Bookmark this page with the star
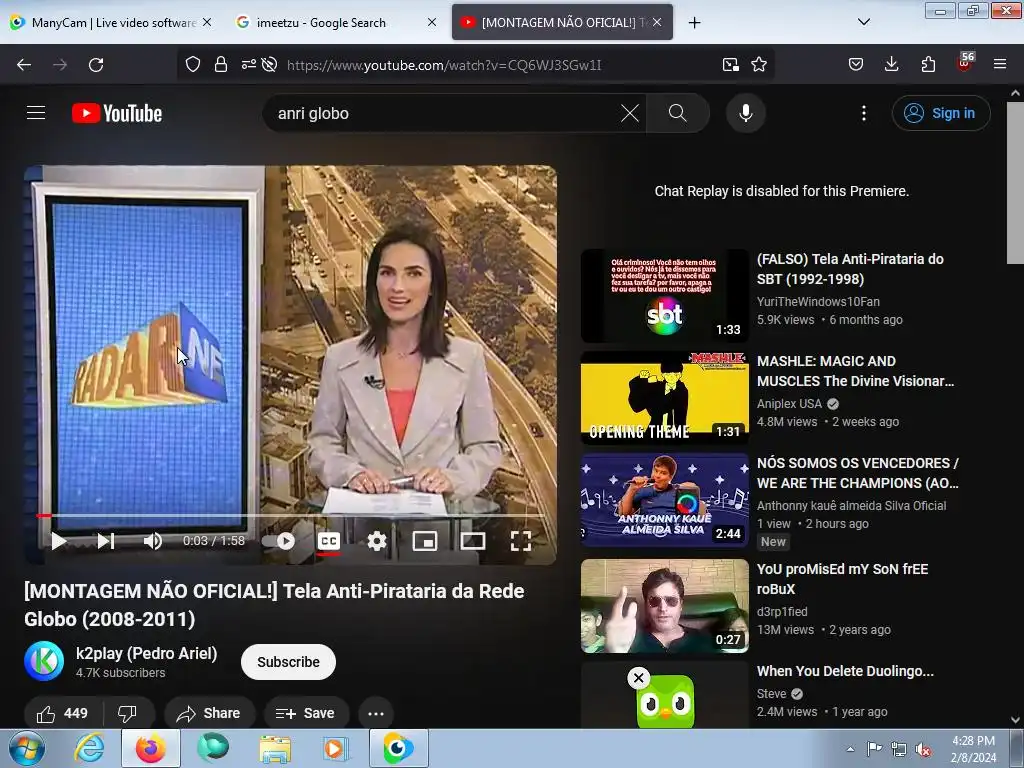 (x=759, y=64)
